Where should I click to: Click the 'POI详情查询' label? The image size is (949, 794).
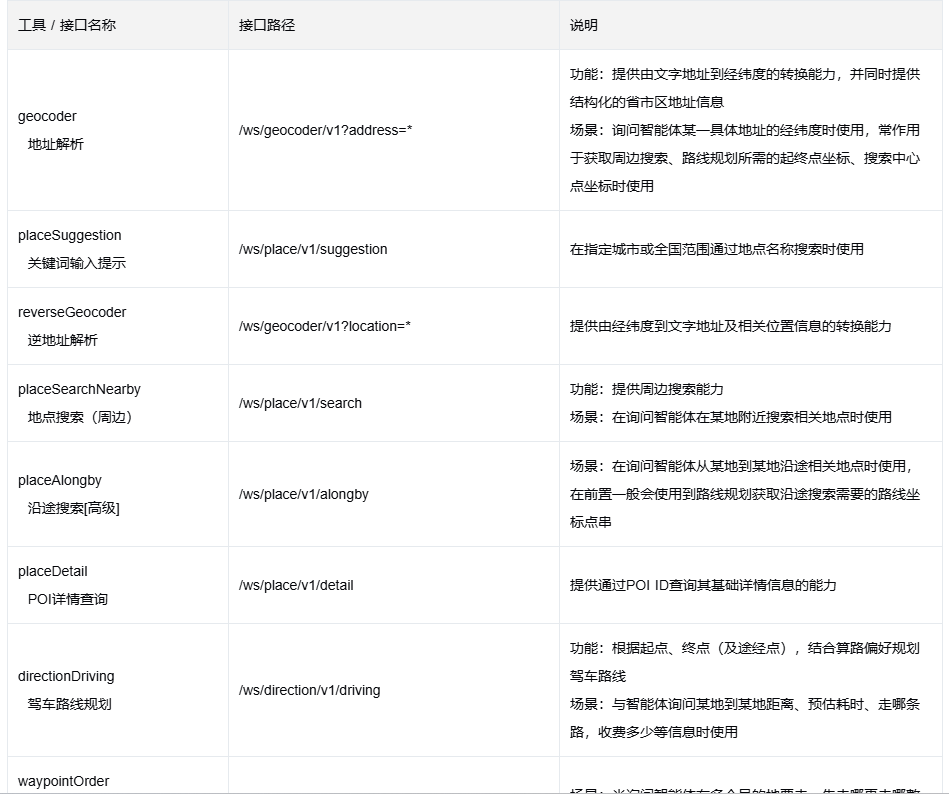pyautogui.click(x=68, y=599)
